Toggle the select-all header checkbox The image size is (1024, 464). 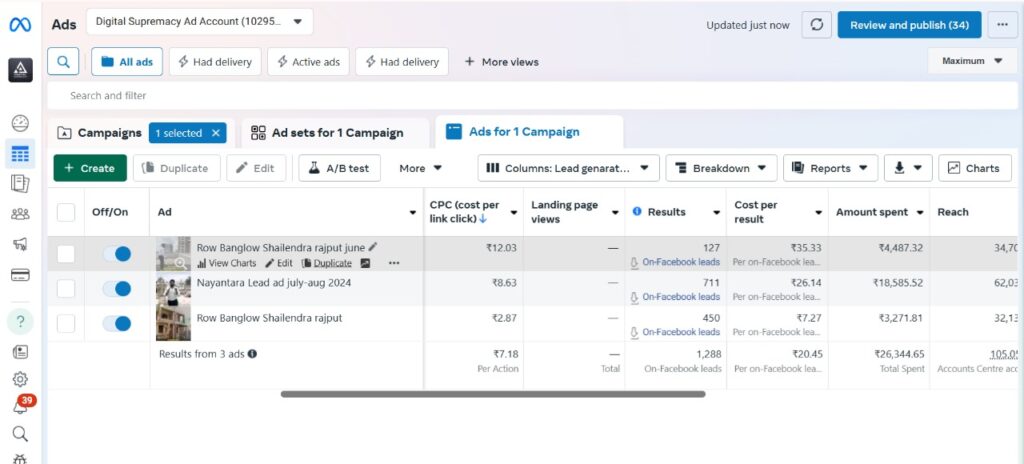pos(66,212)
